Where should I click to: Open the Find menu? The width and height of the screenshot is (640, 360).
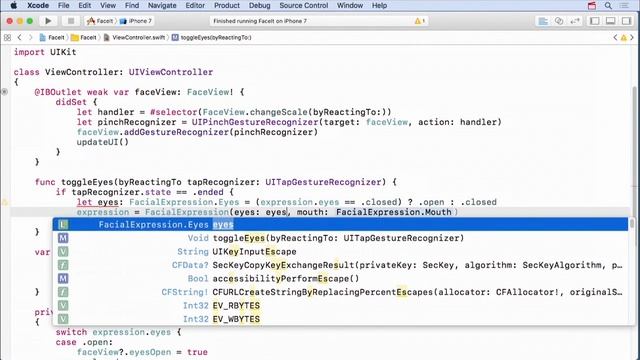pyautogui.click(x=132, y=5)
